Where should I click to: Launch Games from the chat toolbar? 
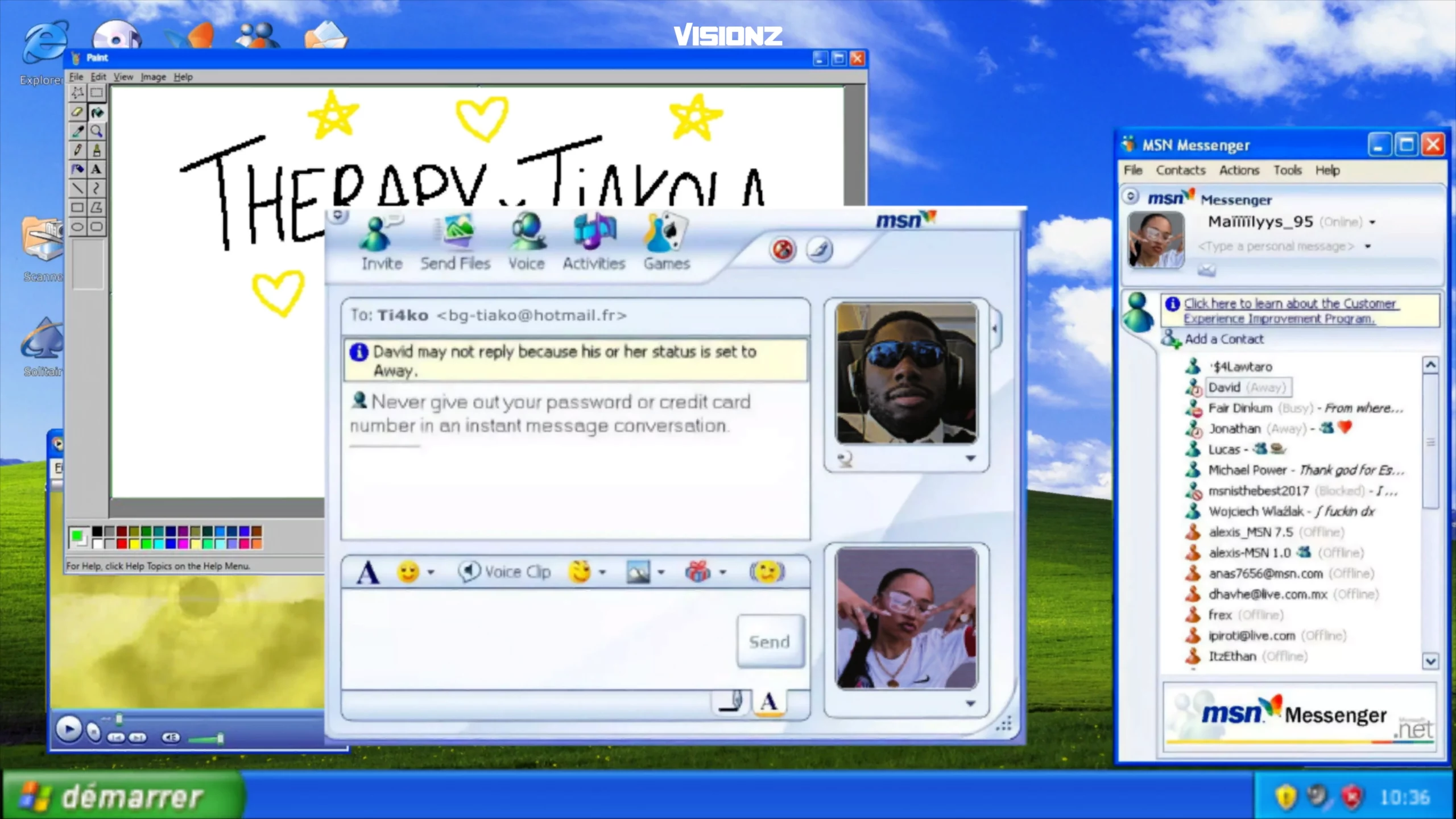[x=667, y=243]
